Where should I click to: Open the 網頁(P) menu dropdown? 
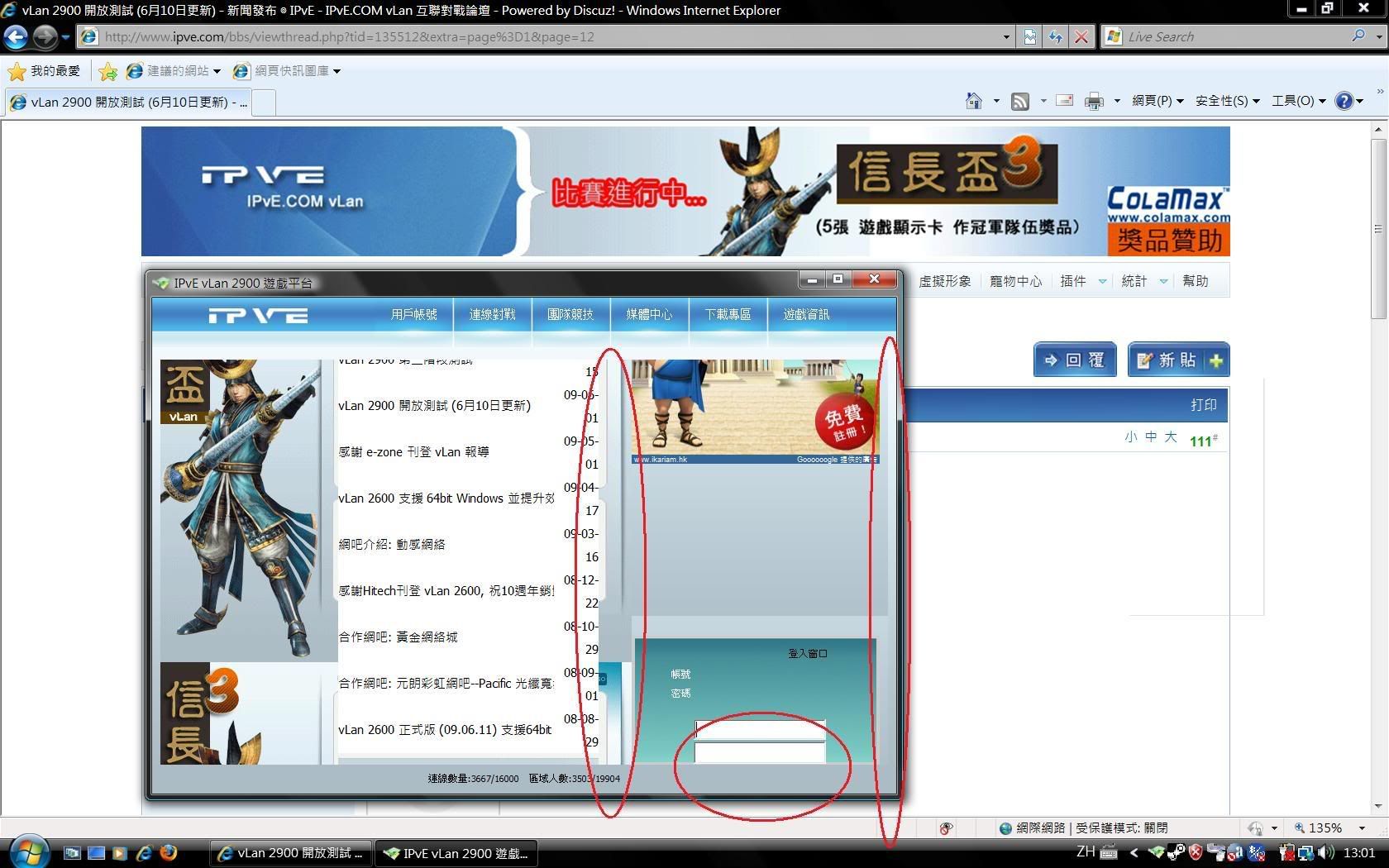[1158, 101]
